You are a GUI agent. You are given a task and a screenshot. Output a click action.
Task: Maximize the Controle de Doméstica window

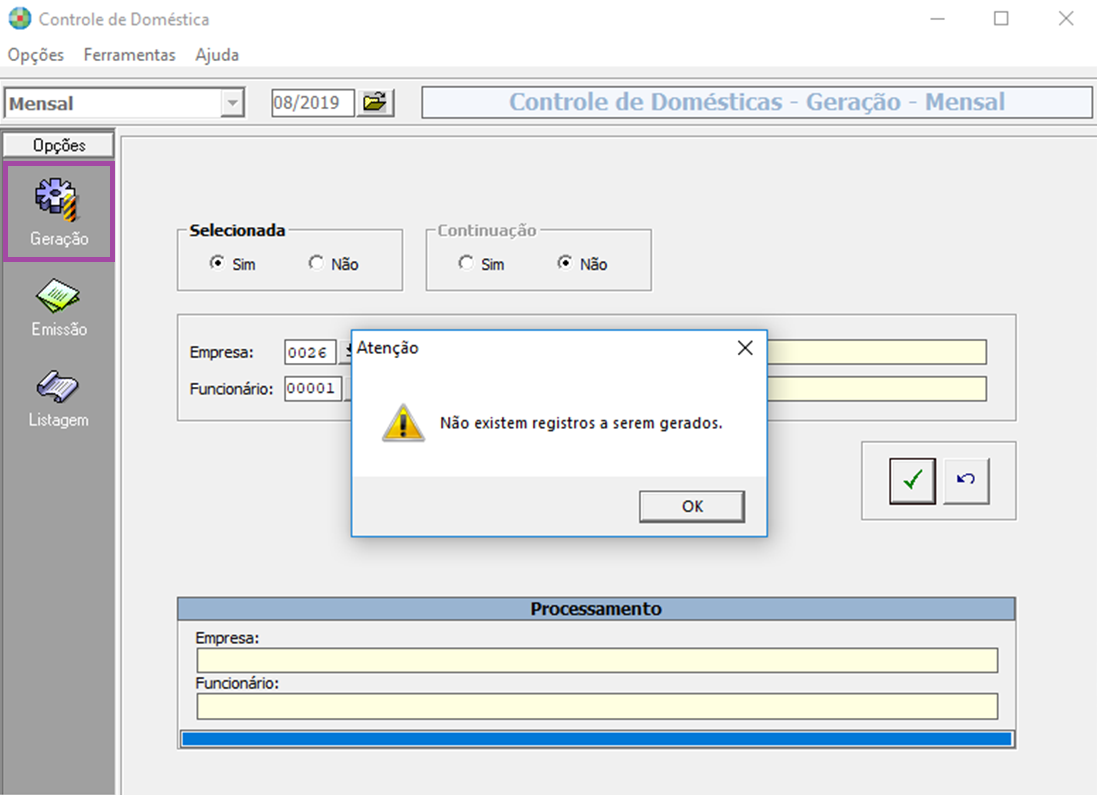click(1001, 19)
